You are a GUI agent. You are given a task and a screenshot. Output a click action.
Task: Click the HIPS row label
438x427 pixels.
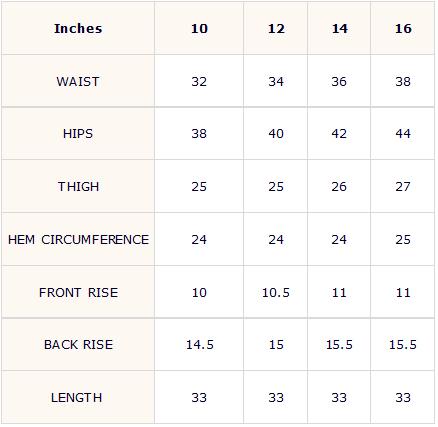pyautogui.click(x=78, y=134)
